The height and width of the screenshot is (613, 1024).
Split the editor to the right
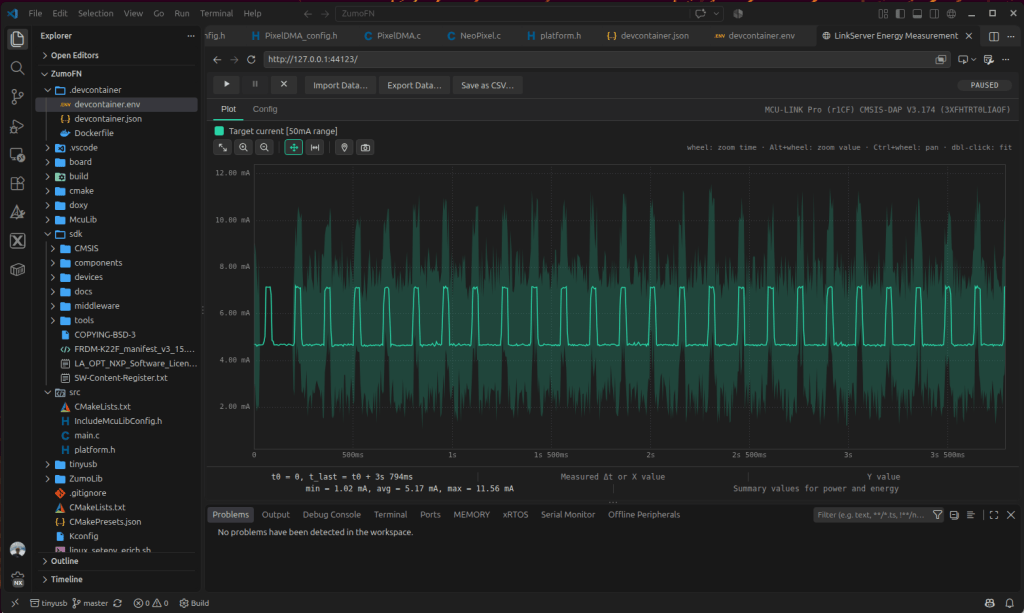click(x=994, y=36)
